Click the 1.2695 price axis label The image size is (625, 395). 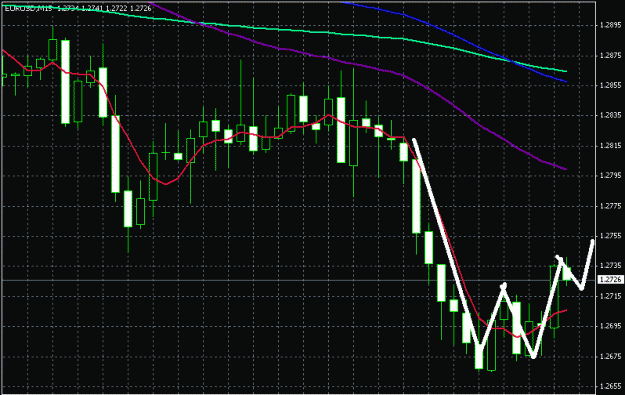pos(610,326)
